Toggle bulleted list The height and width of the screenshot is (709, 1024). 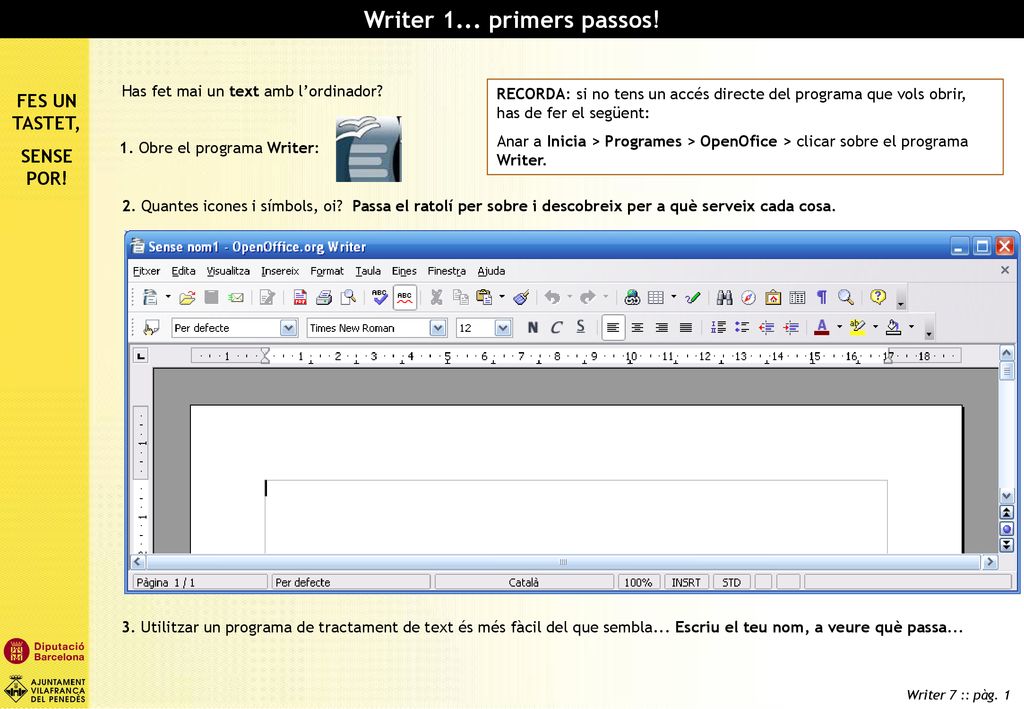pos(742,328)
